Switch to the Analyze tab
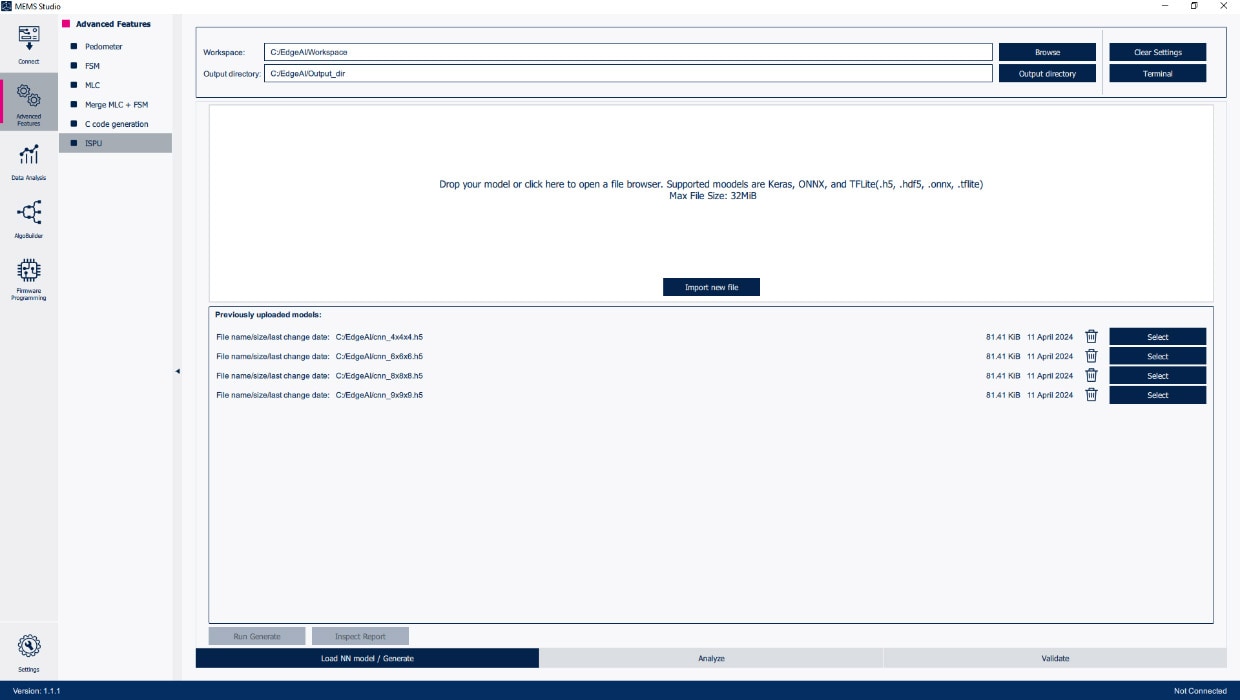1240x700 pixels. point(710,658)
